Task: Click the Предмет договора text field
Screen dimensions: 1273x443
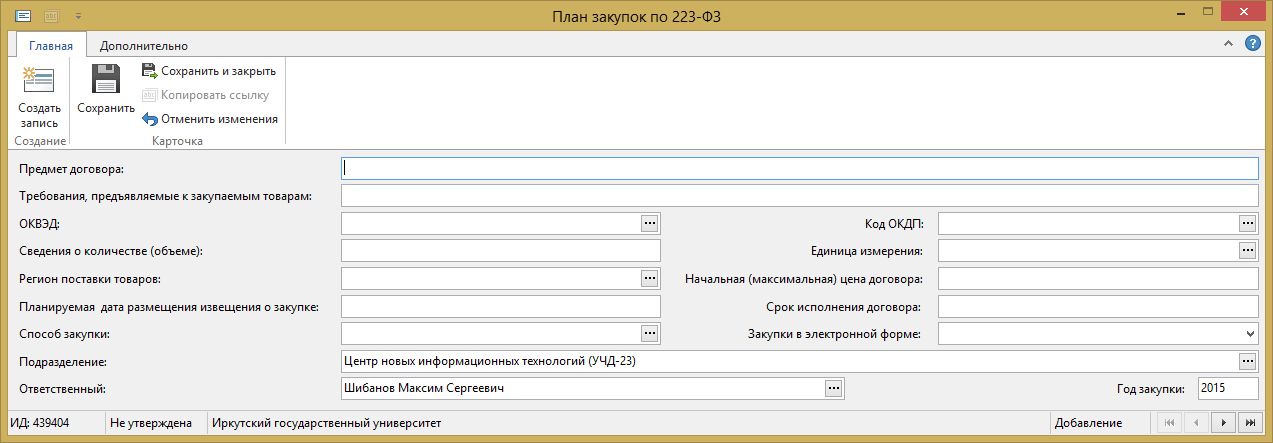Action: coord(799,168)
